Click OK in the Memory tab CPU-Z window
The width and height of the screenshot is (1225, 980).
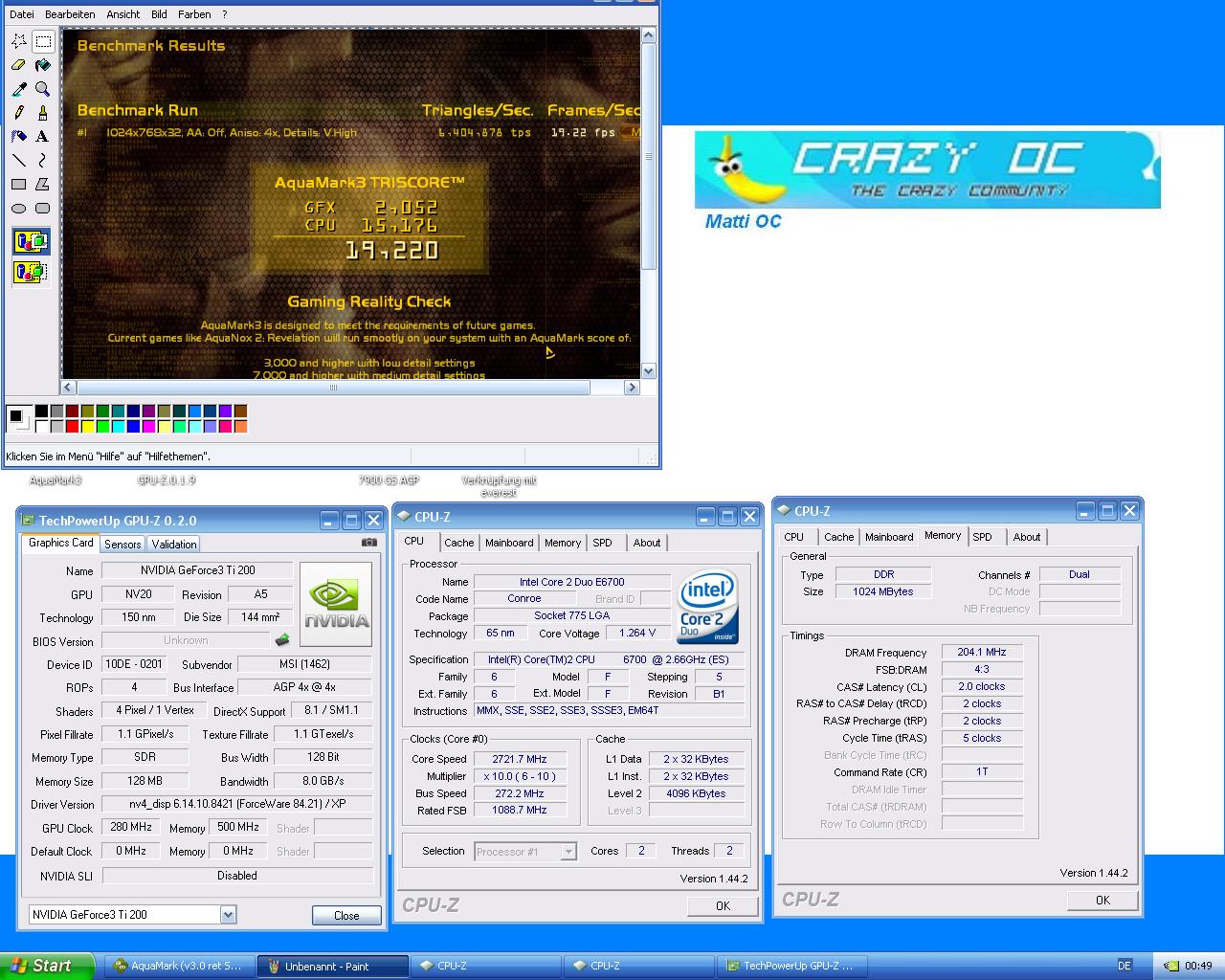point(1102,901)
